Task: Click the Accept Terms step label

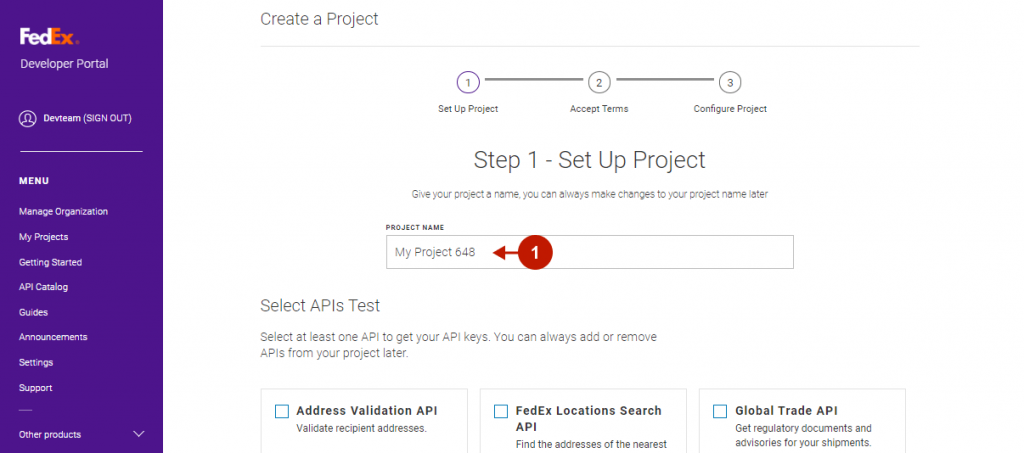Action: click(599, 109)
